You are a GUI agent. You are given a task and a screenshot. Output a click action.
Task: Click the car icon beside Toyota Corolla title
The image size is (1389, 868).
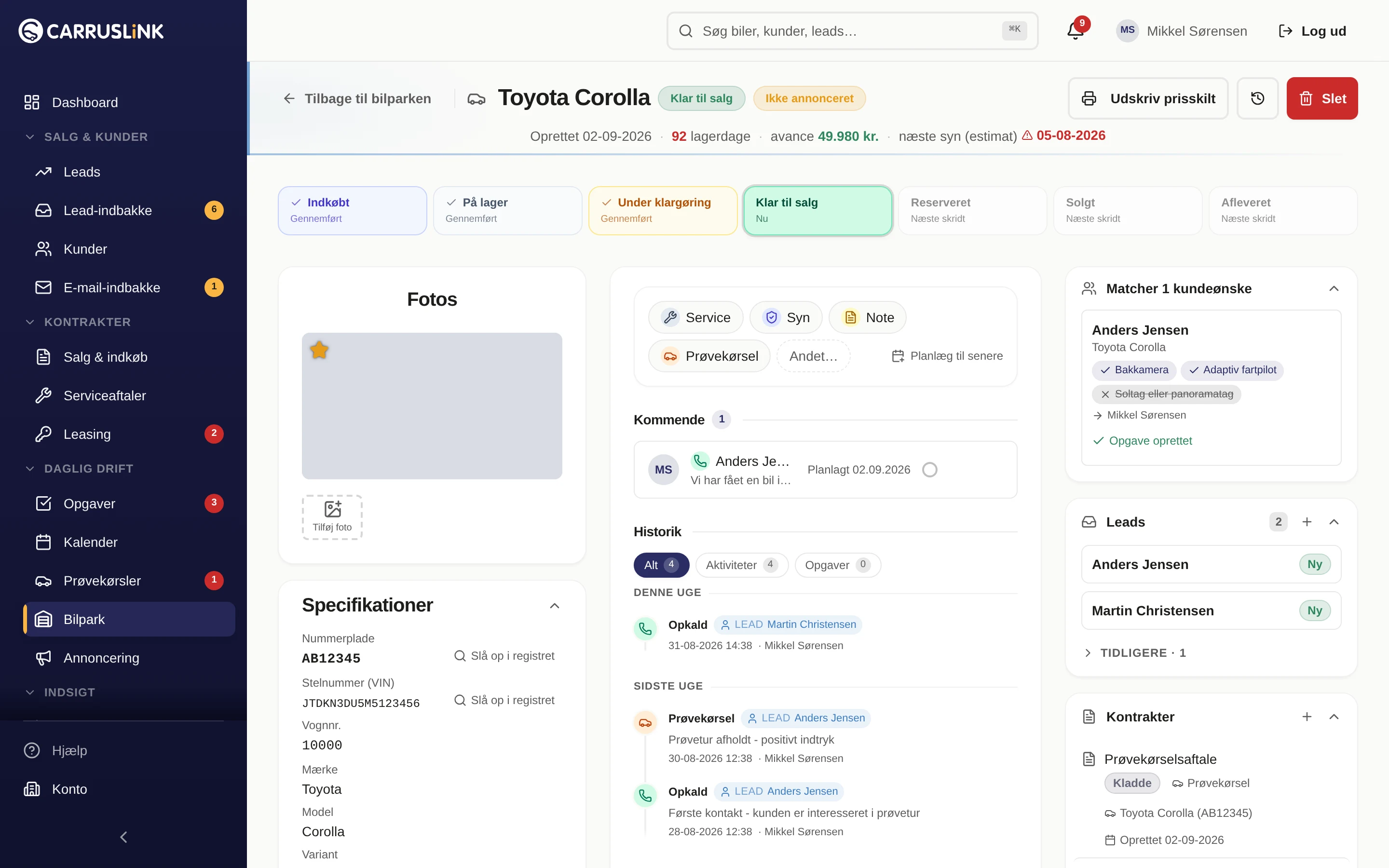[x=477, y=99]
